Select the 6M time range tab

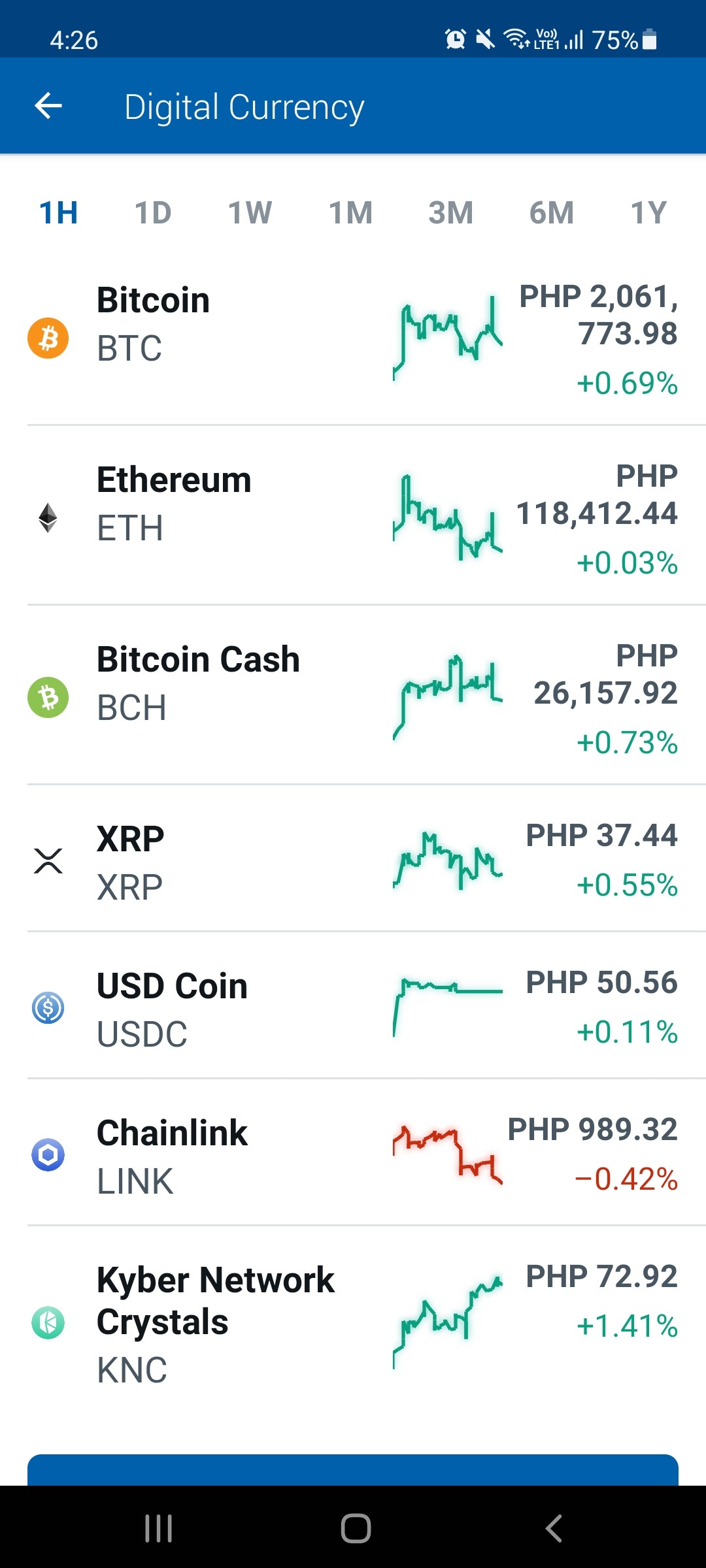coord(551,212)
